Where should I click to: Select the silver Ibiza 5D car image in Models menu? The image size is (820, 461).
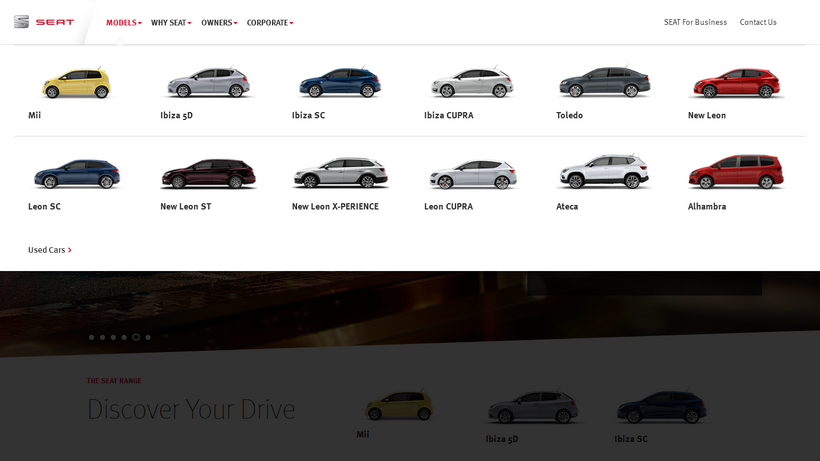coord(208,83)
